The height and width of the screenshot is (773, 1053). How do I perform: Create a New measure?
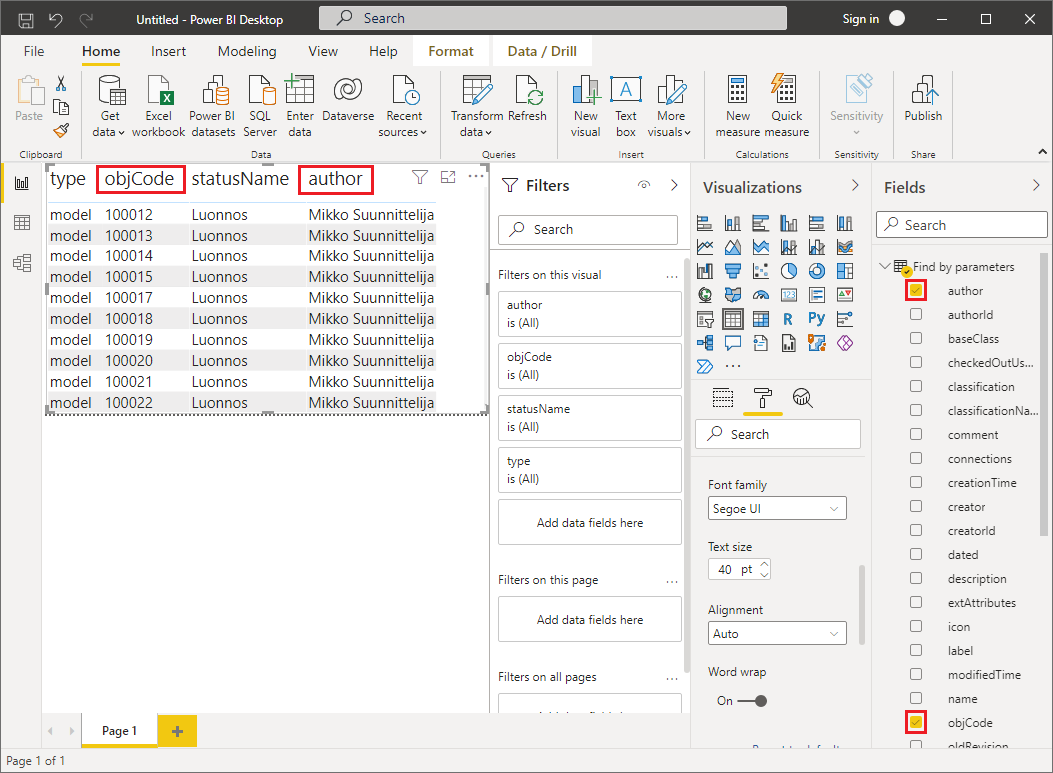click(x=738, y=92)
